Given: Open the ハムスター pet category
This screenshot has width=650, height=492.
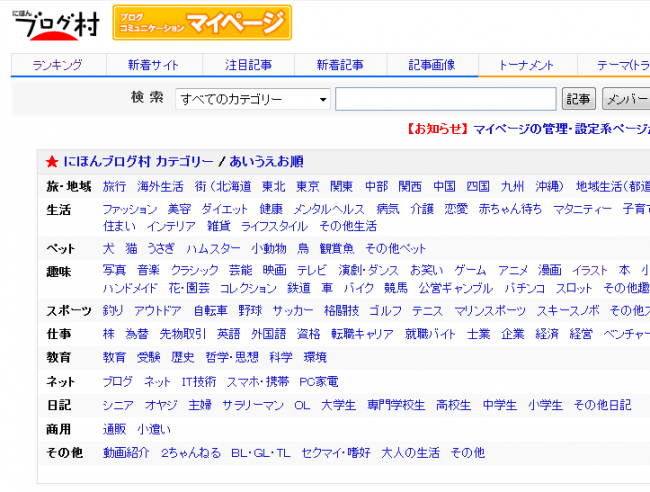Looking at the screenshot, I should [213, 248].
